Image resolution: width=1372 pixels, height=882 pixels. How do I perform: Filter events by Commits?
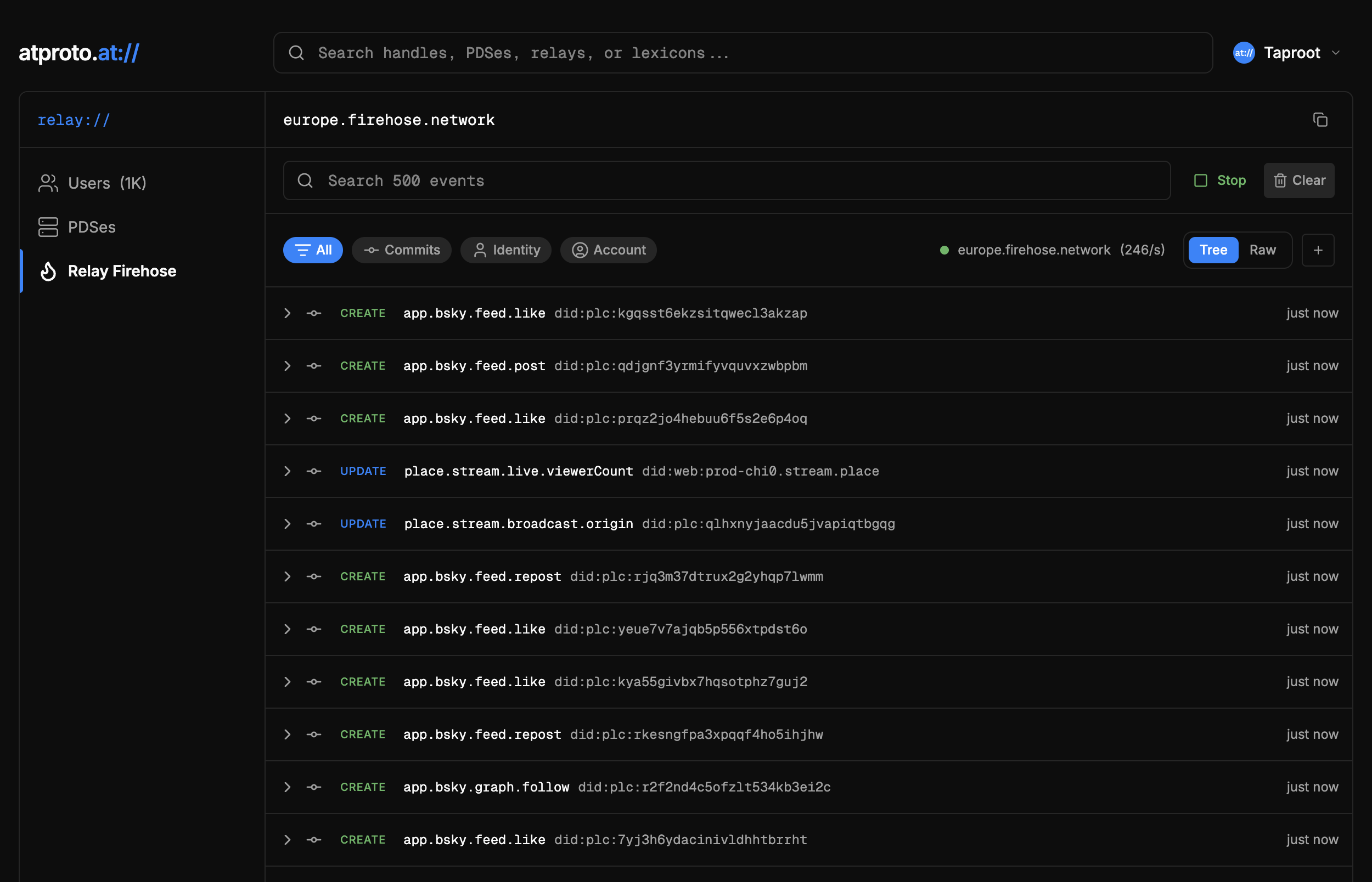coord(402,250)
